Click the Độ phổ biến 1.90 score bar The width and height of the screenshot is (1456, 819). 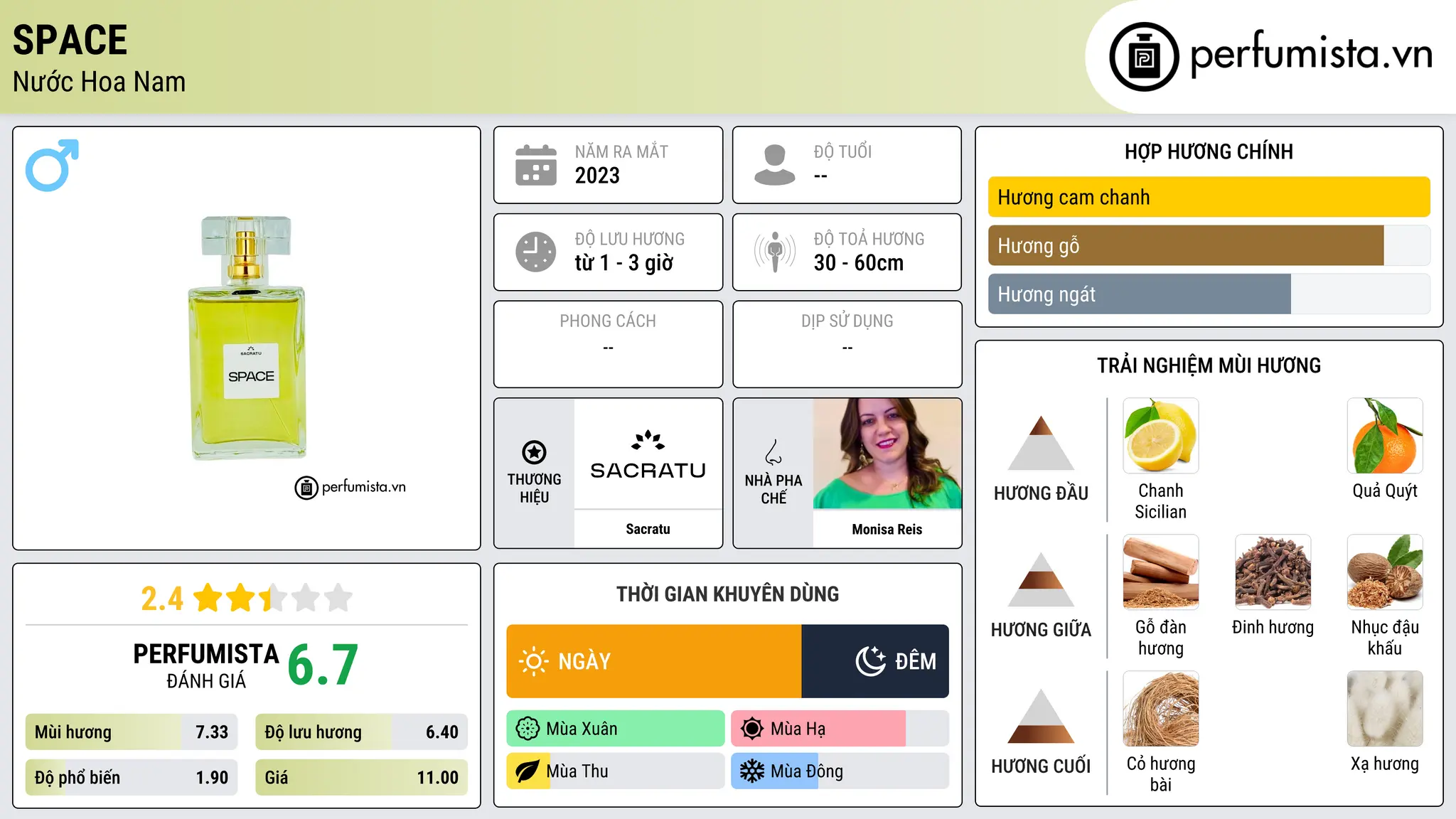[132, 777]
